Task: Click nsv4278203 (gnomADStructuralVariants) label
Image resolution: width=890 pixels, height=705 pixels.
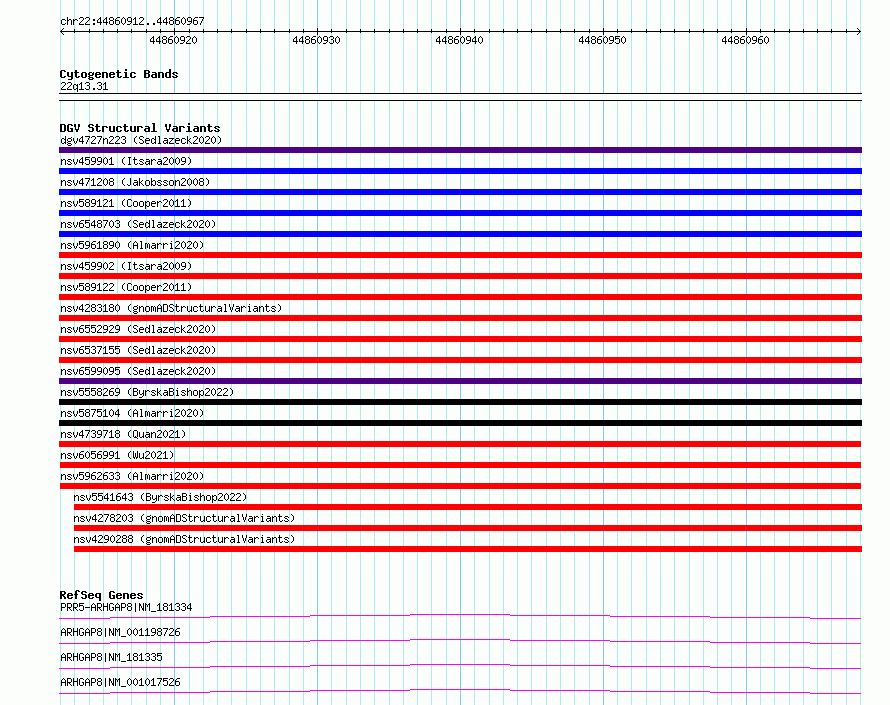Action: pos(184,518)
